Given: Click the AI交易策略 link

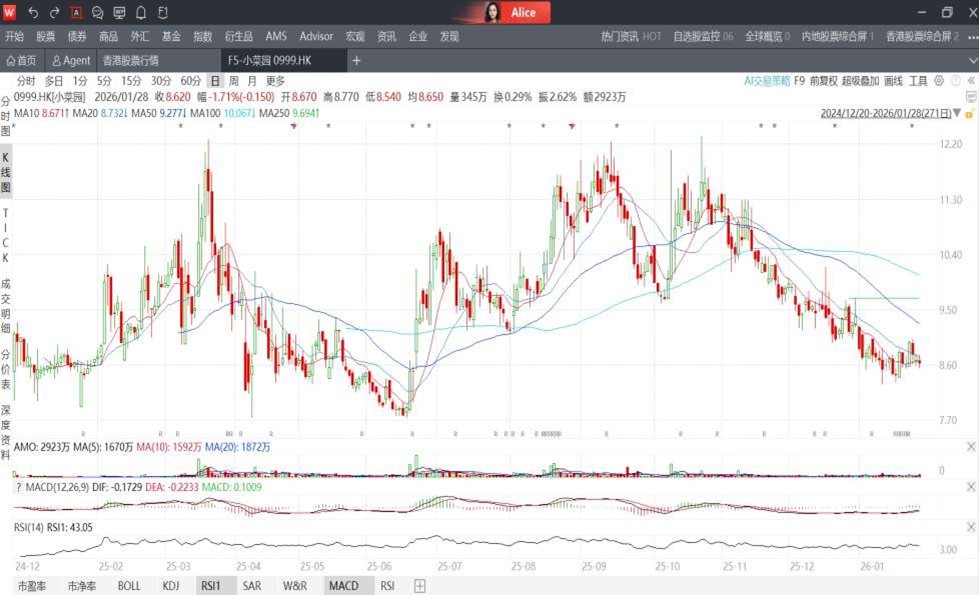Looking at the screenshot, I should 767,81.
